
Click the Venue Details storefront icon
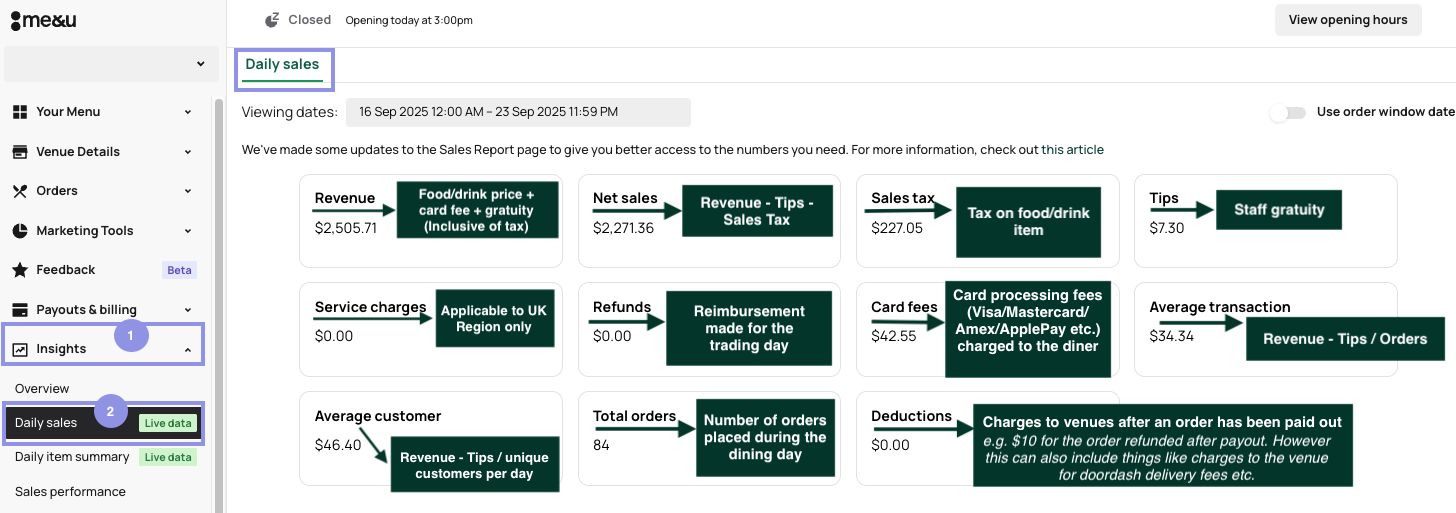tap(19, 152)
